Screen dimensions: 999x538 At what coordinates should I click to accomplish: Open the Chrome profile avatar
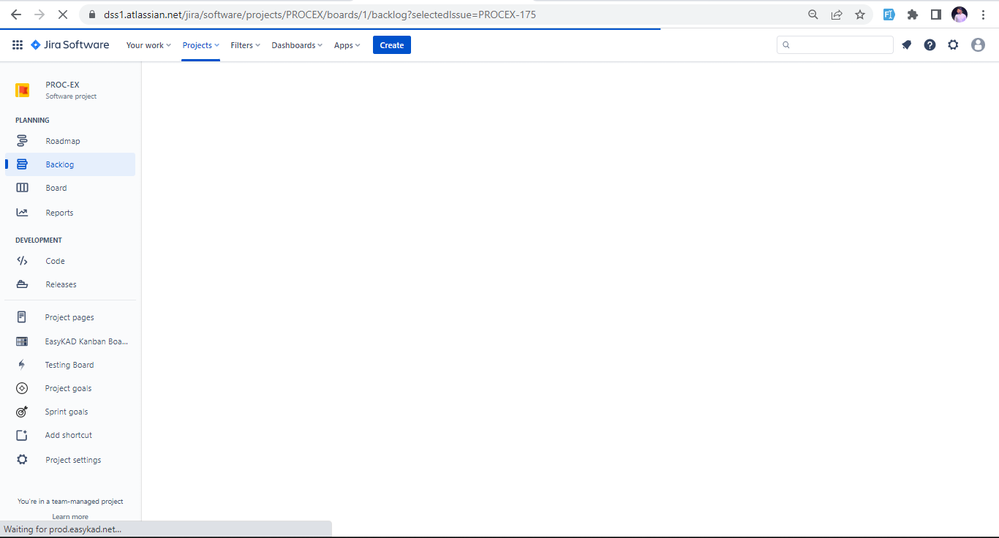[x=959, y=15]
